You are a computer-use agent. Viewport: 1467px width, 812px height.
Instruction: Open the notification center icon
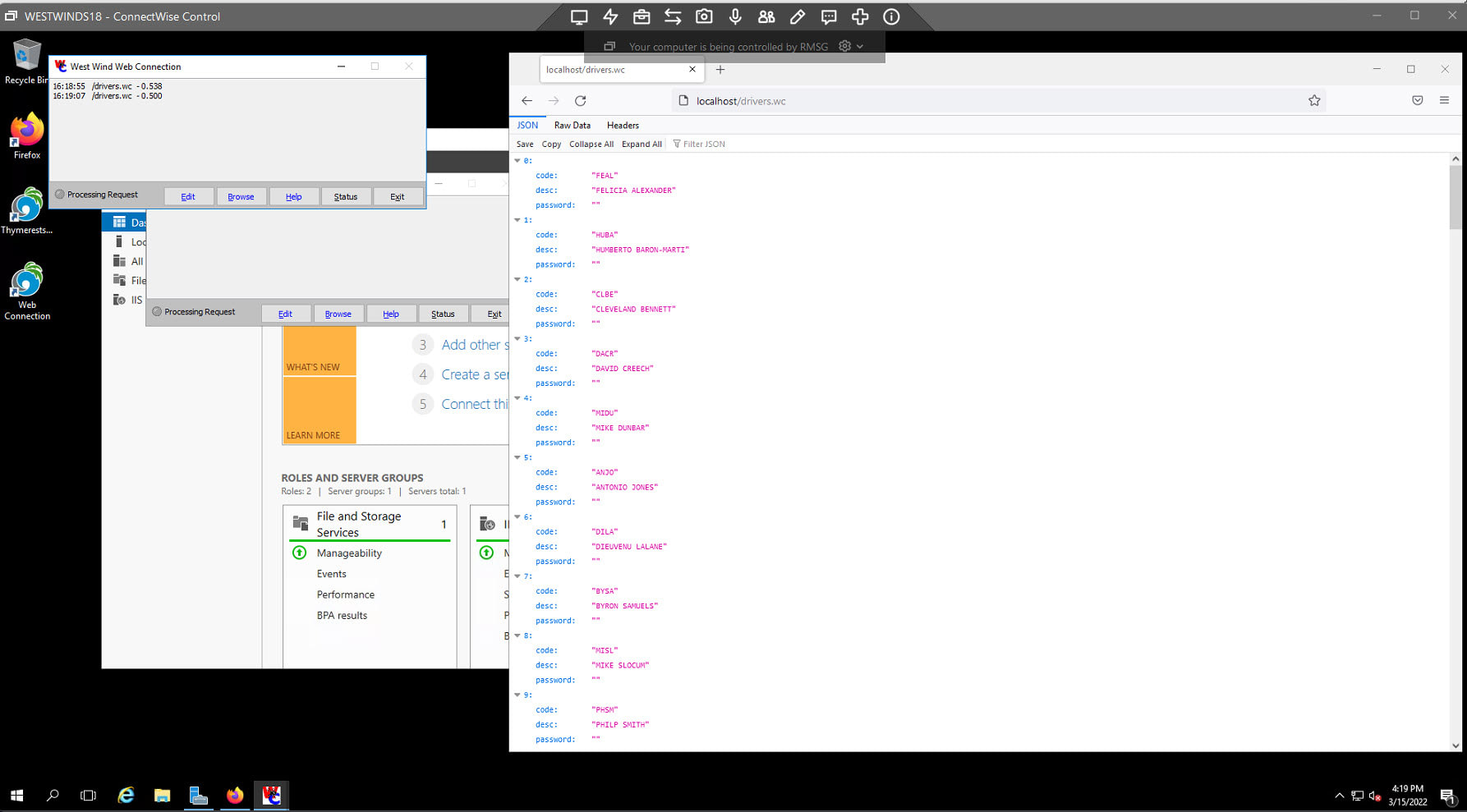click(1448, 796)
